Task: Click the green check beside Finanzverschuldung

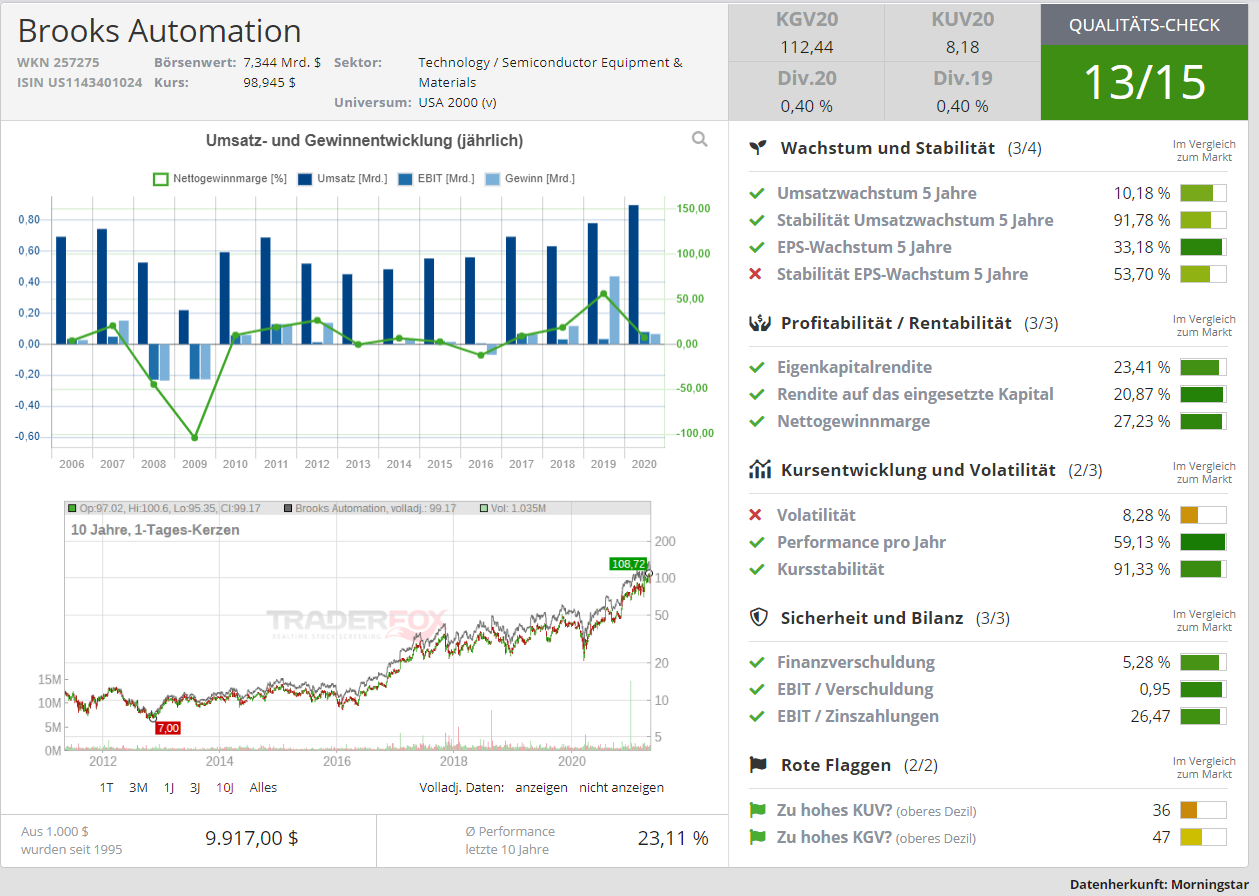Action: point(757,662)
